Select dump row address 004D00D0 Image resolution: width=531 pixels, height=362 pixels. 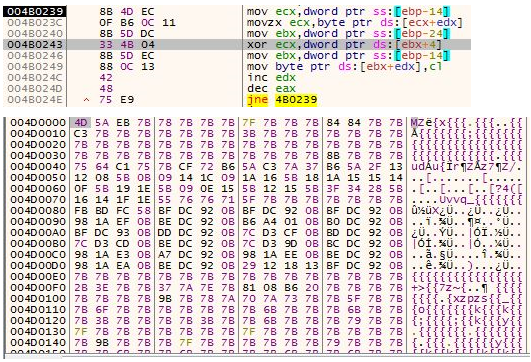(38, 265)
